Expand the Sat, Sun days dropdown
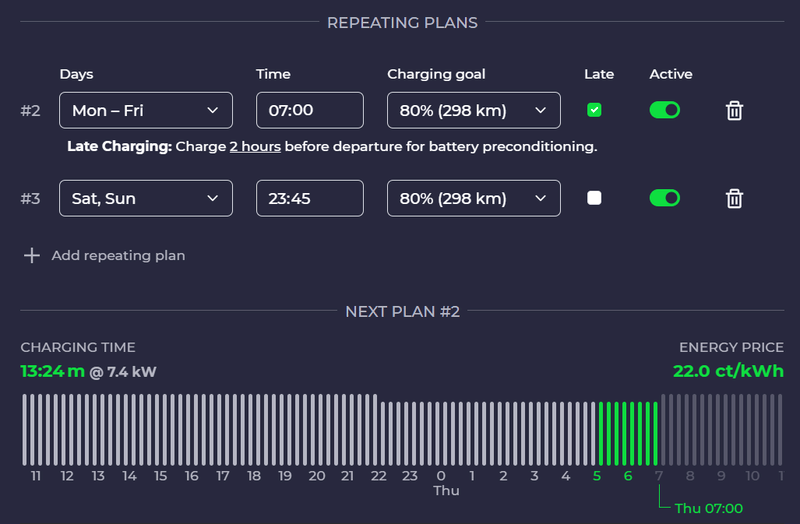 click(x=146, y=198)
